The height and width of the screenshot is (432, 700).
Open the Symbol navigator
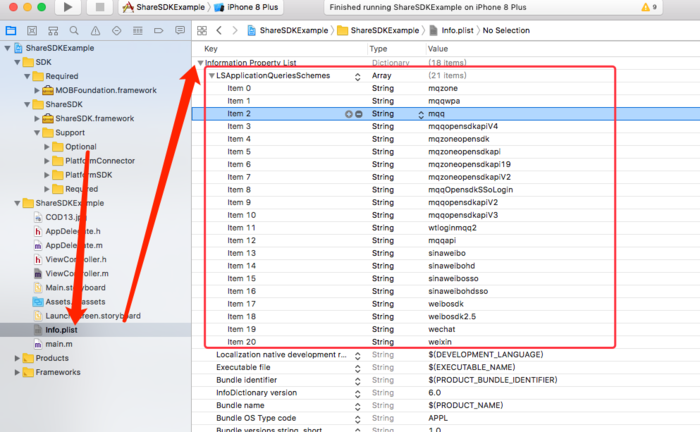[x=53, y=30]
